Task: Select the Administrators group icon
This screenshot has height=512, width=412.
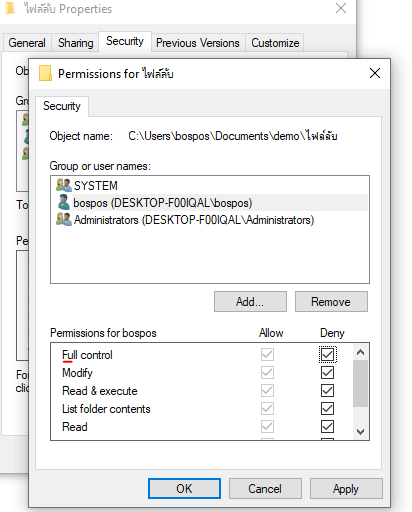Action: pos(64,220)
